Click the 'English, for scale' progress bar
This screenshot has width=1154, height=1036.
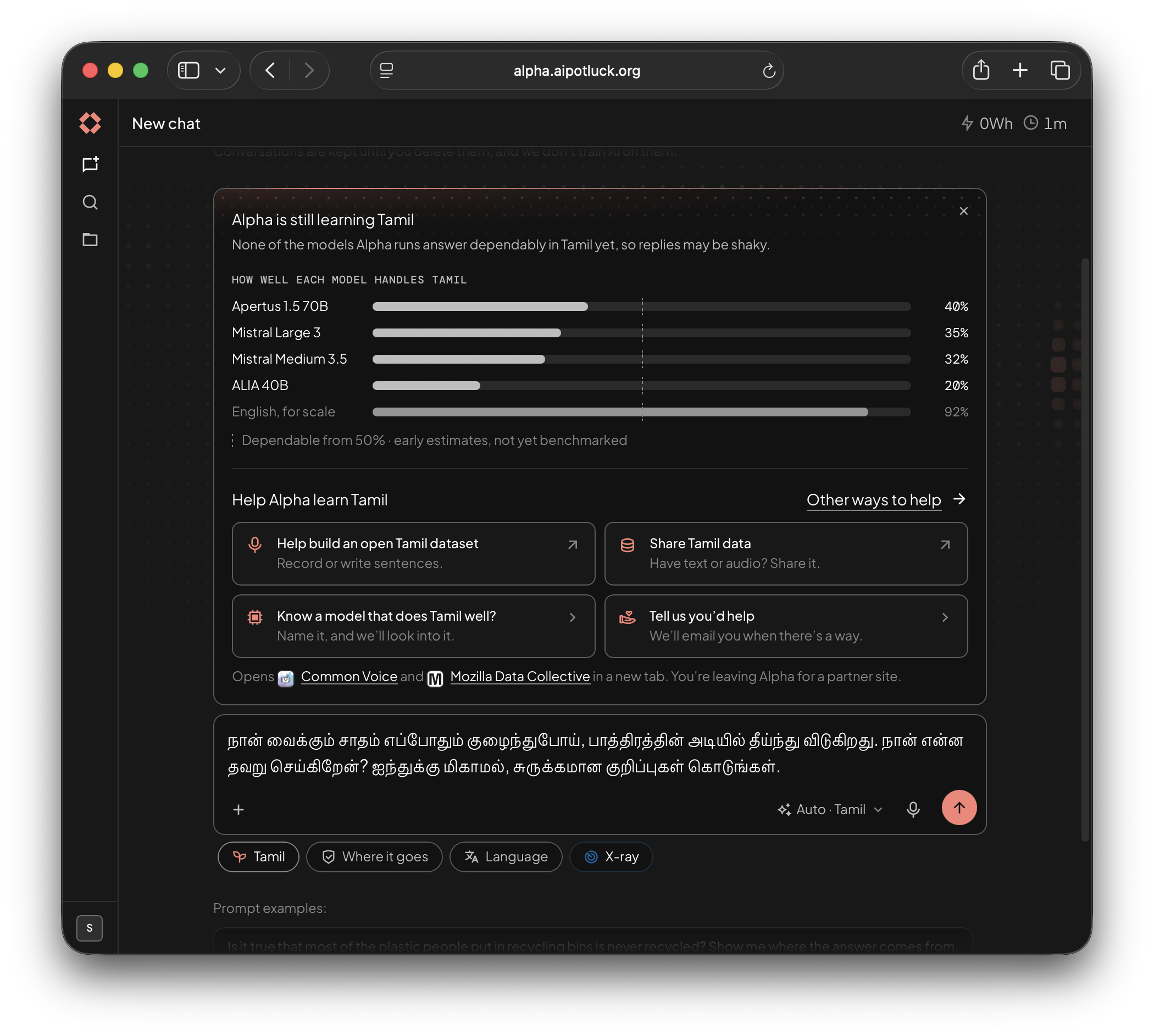[x=641, y=412]
